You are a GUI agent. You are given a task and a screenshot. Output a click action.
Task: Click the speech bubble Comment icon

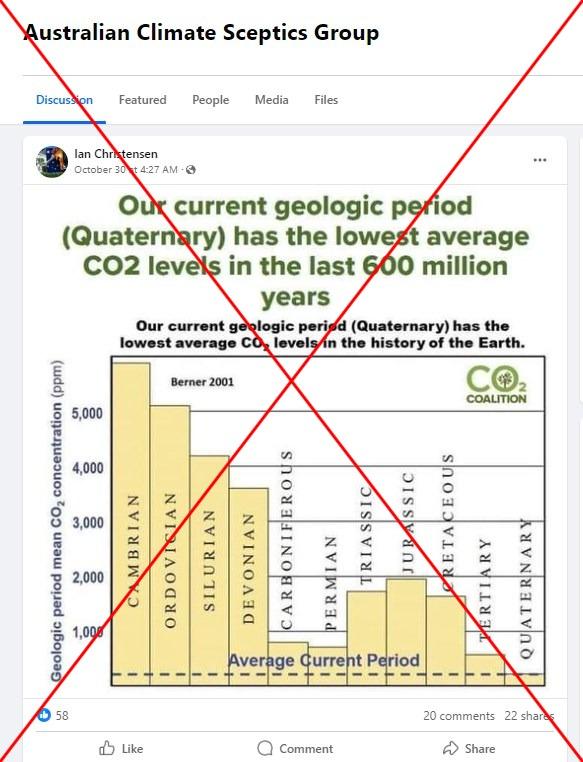point(265,748)
